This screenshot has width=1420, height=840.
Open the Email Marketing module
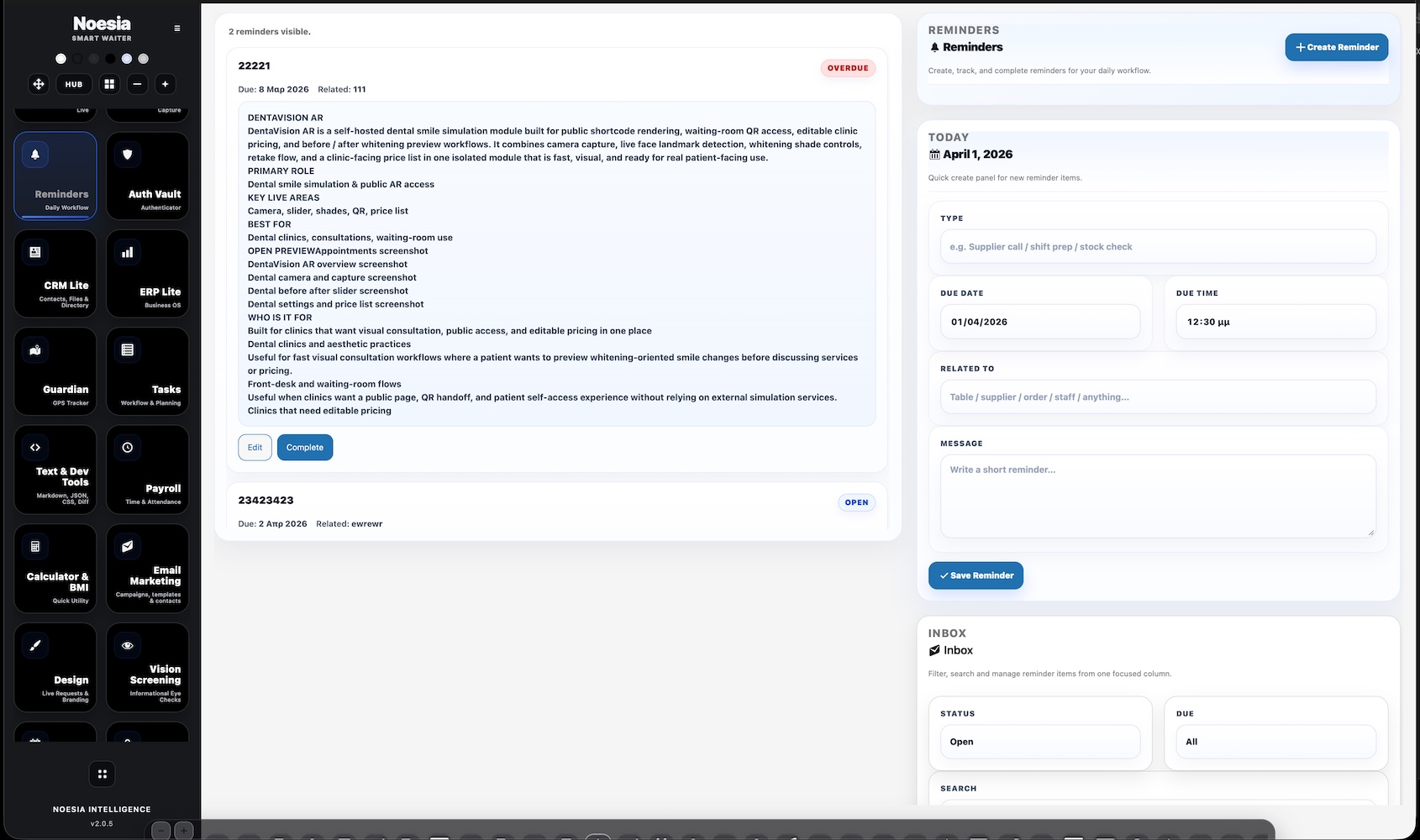click(x=147, y=569)
